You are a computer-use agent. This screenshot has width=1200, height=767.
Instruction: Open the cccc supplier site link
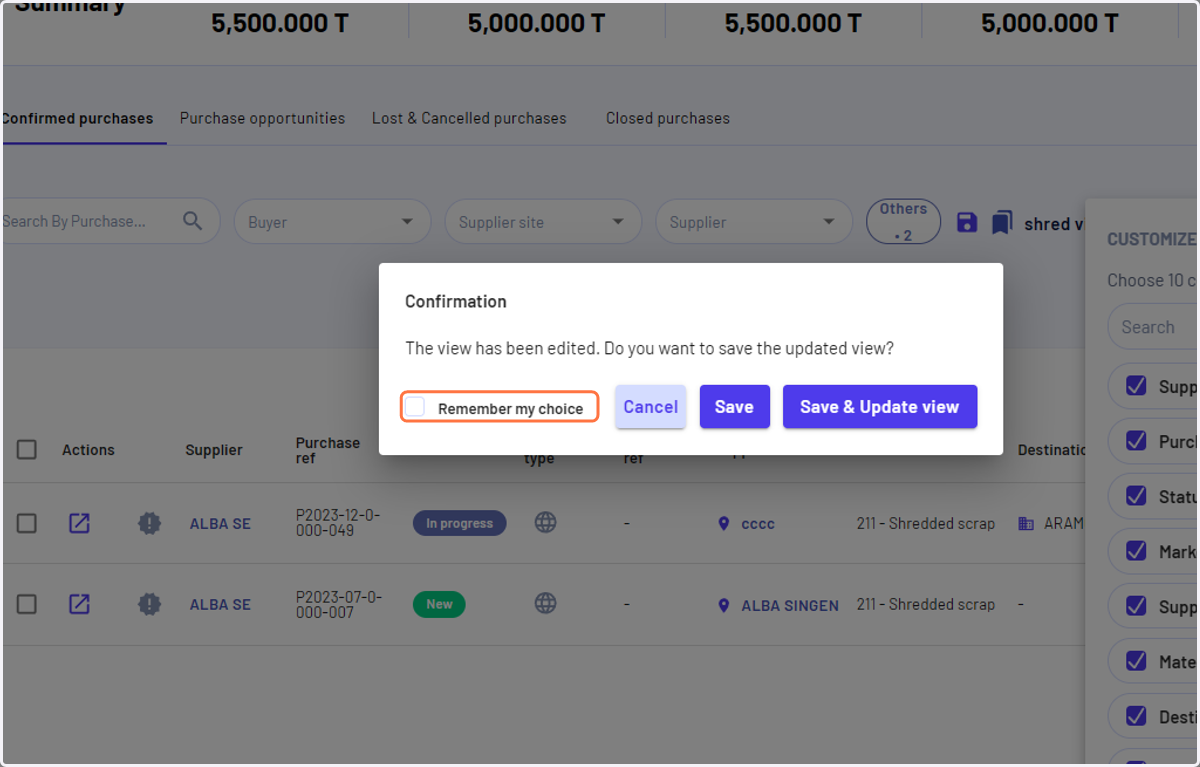click(x=758, y=523)
